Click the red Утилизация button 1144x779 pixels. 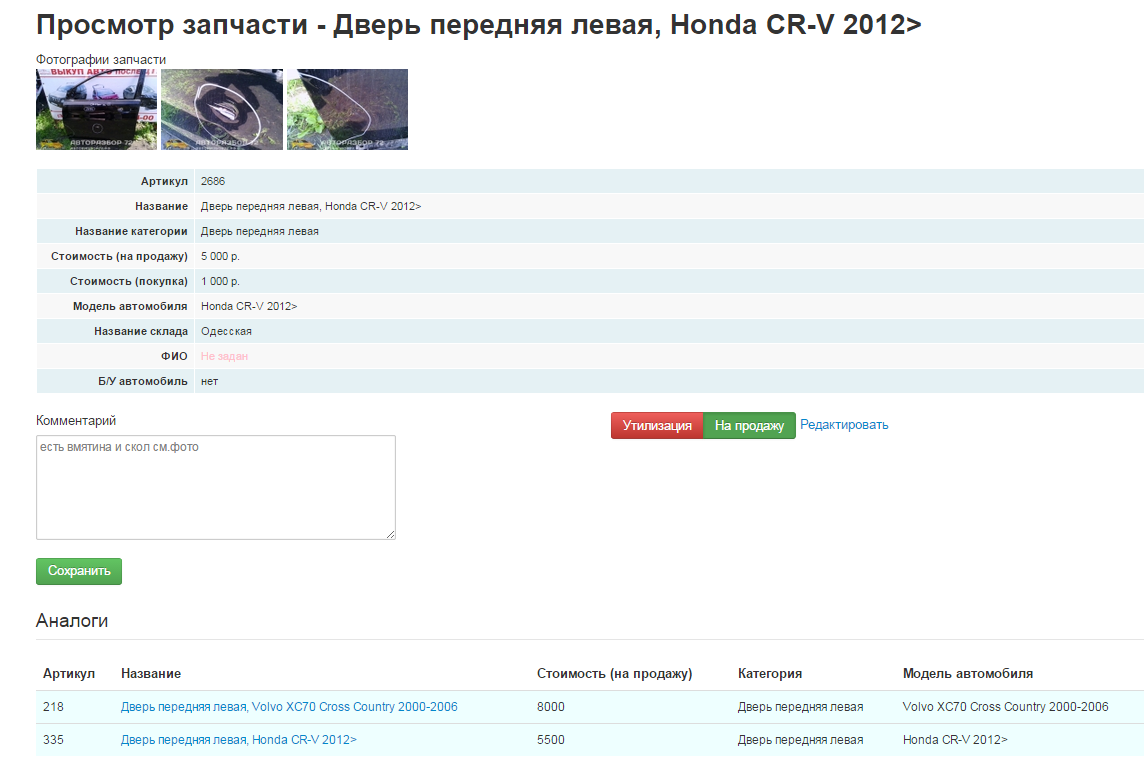point(657,425)
